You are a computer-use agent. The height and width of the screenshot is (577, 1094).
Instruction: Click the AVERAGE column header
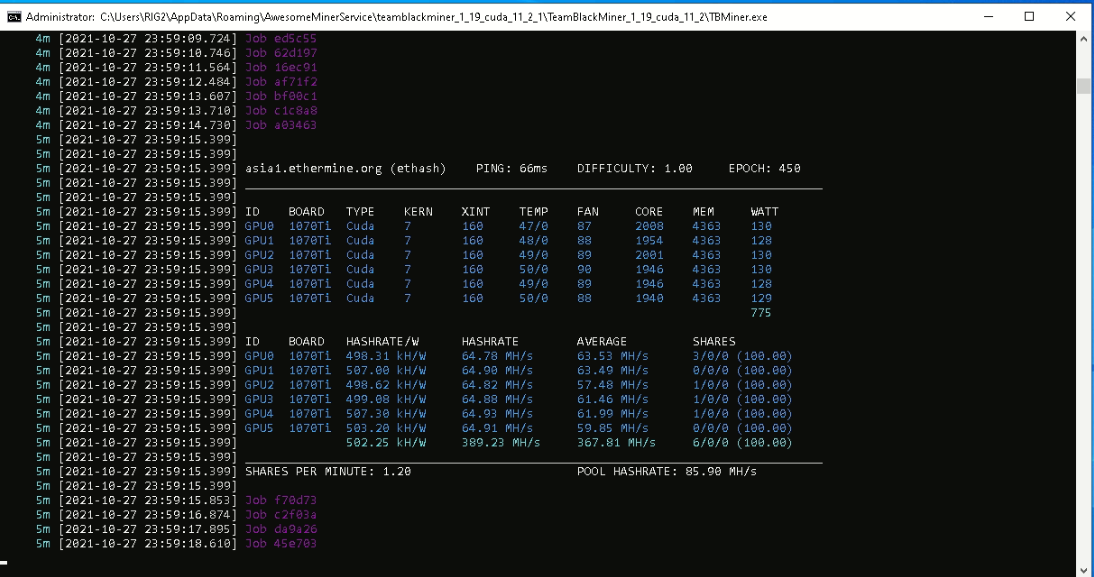[x=601, y=341]
